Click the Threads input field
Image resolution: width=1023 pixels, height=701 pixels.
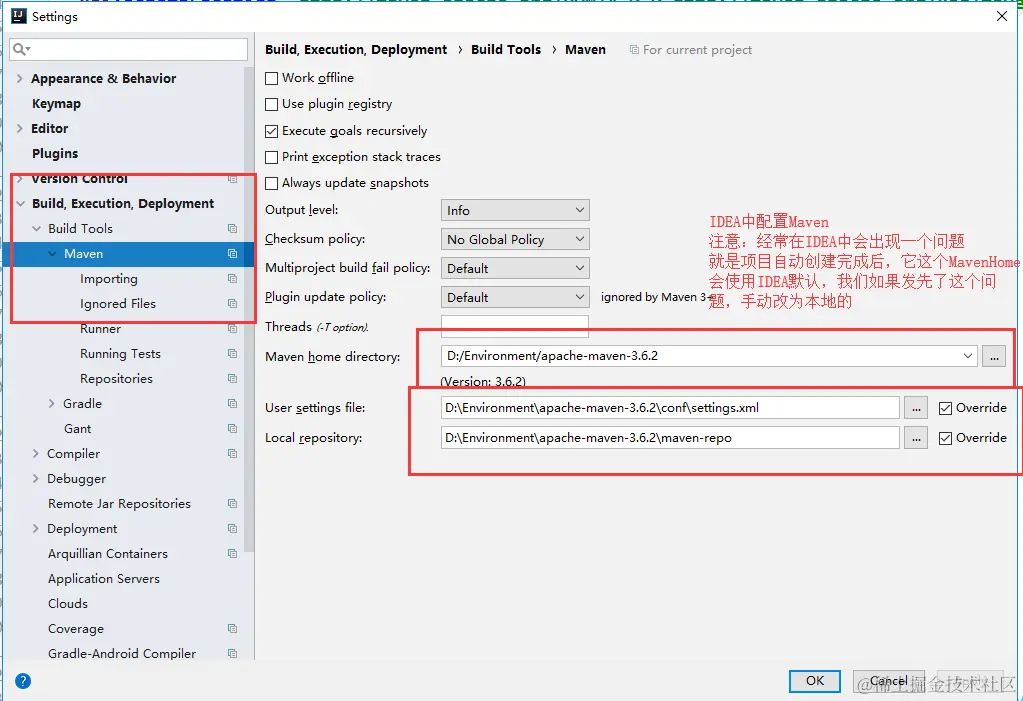click(x=515, y=326)
